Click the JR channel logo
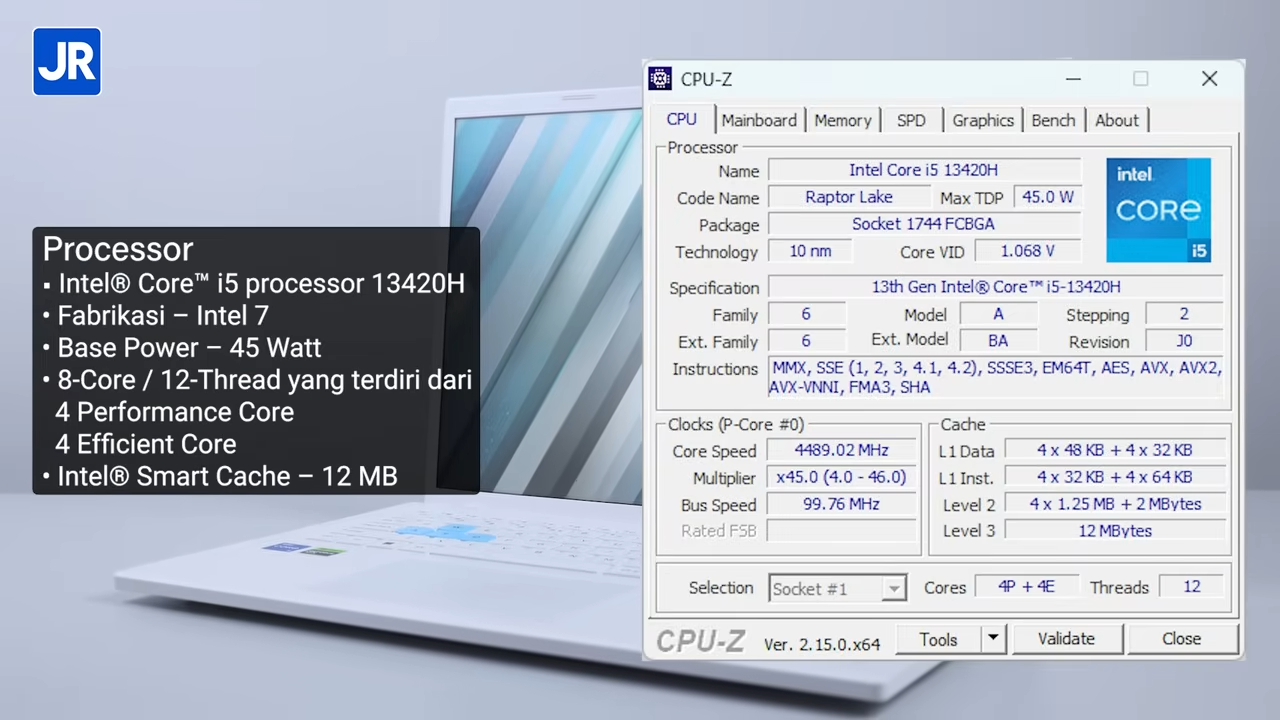 point(67,62)
